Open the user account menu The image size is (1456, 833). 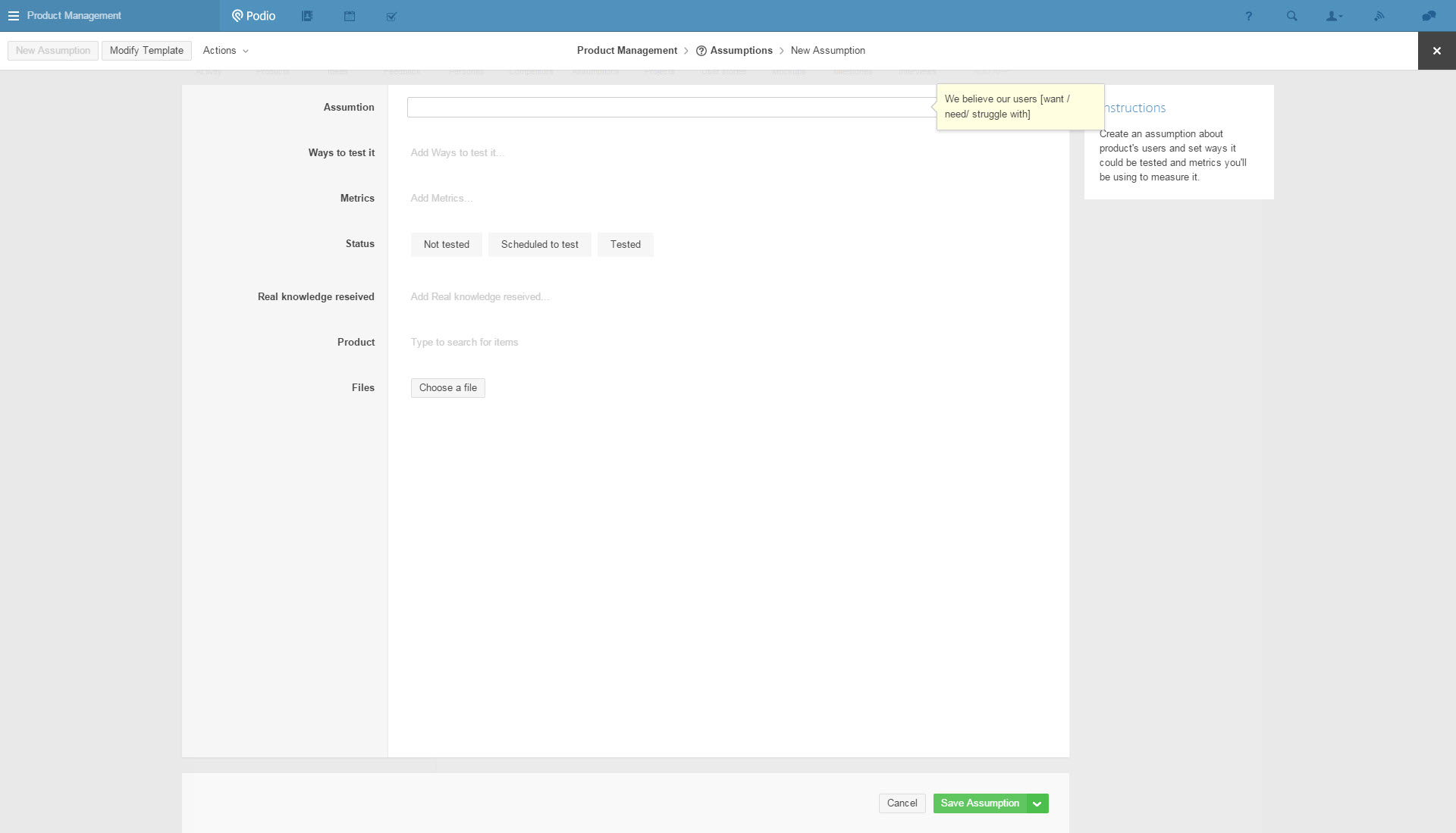coord(1334,16)
